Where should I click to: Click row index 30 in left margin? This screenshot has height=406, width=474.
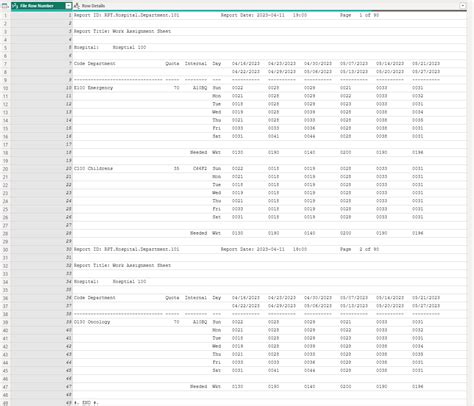tap(5, 249)
